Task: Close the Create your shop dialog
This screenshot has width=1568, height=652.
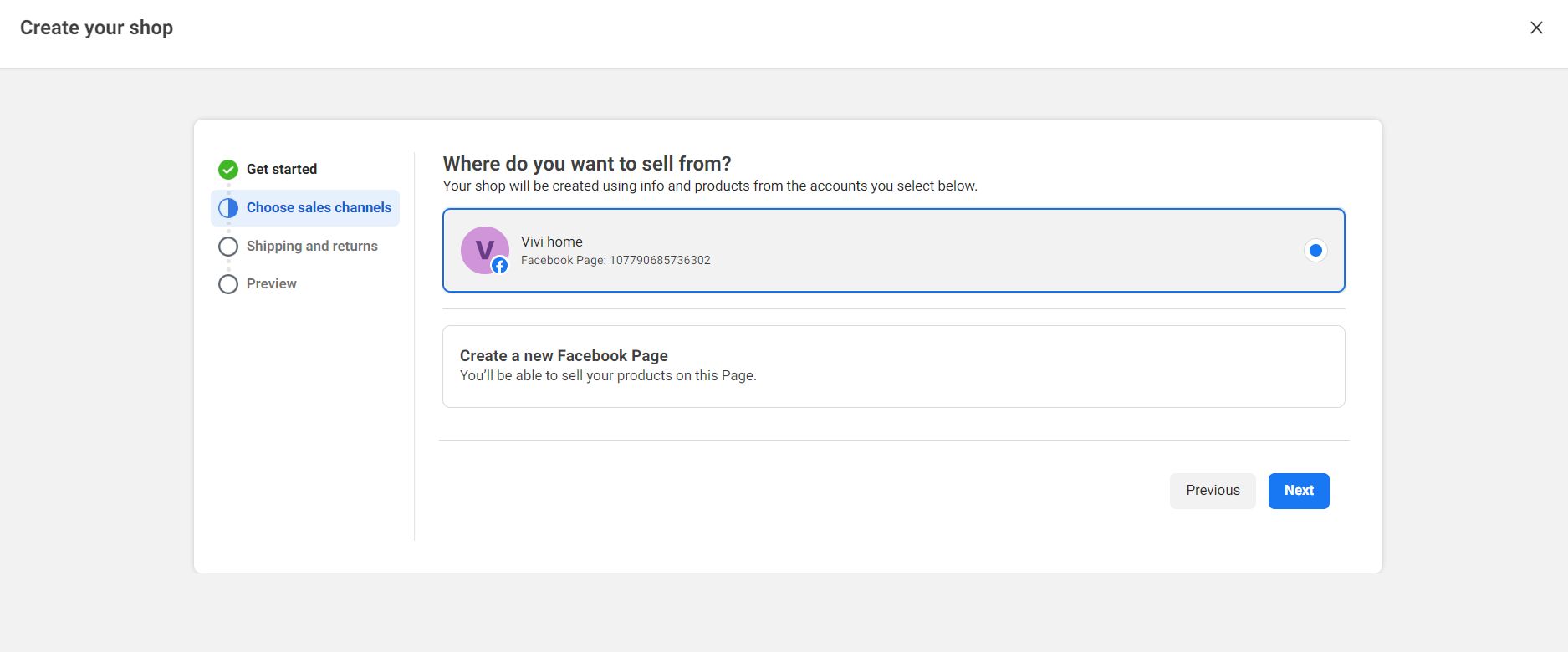Action: coord(1536,28)
